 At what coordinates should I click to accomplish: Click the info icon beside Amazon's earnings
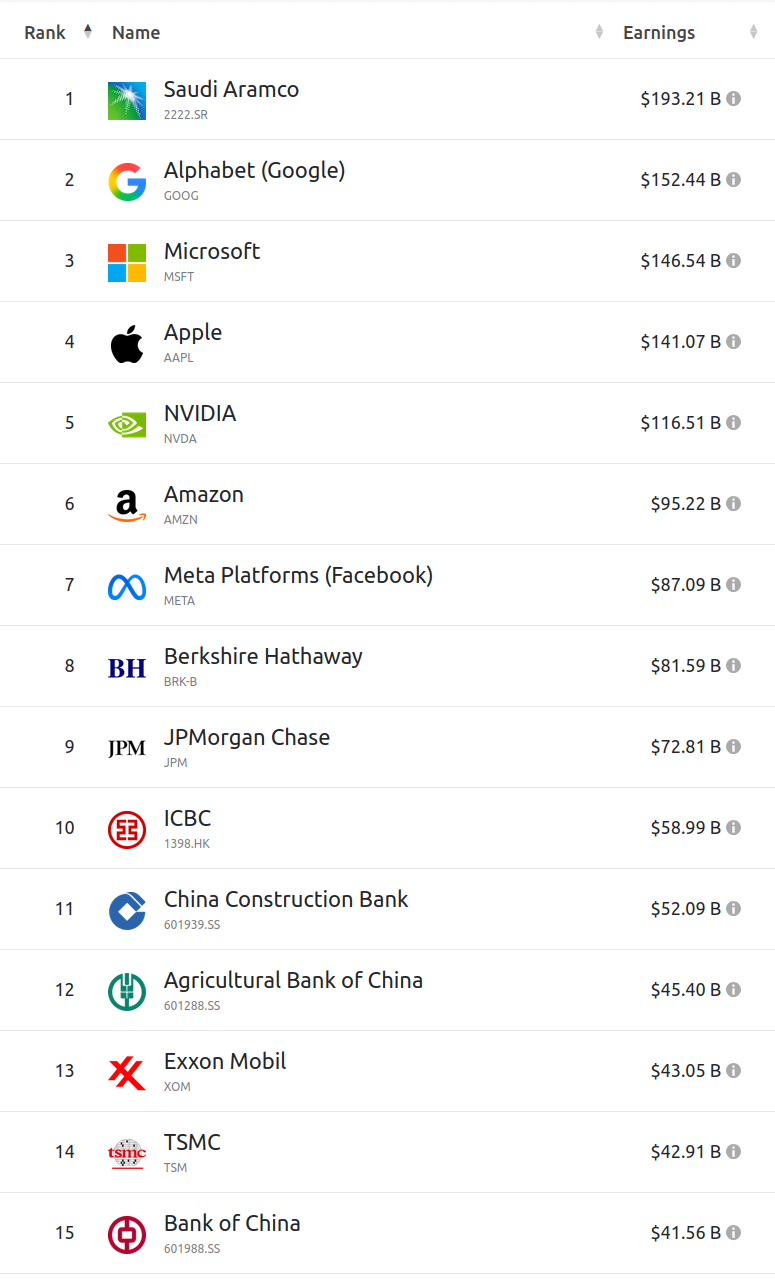click(733, 504)
